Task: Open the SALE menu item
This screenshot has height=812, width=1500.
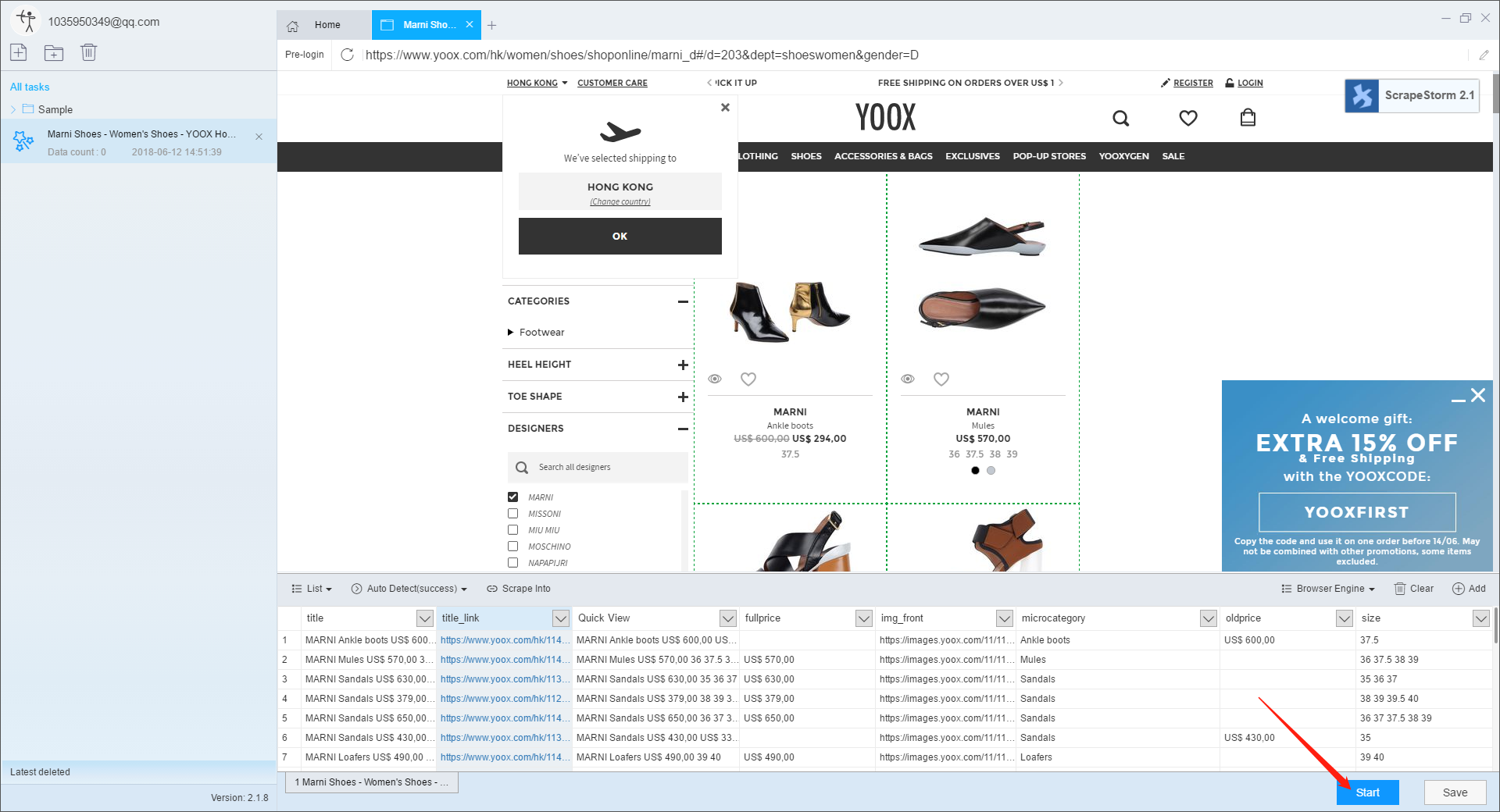Action: tap(1173, 156)
